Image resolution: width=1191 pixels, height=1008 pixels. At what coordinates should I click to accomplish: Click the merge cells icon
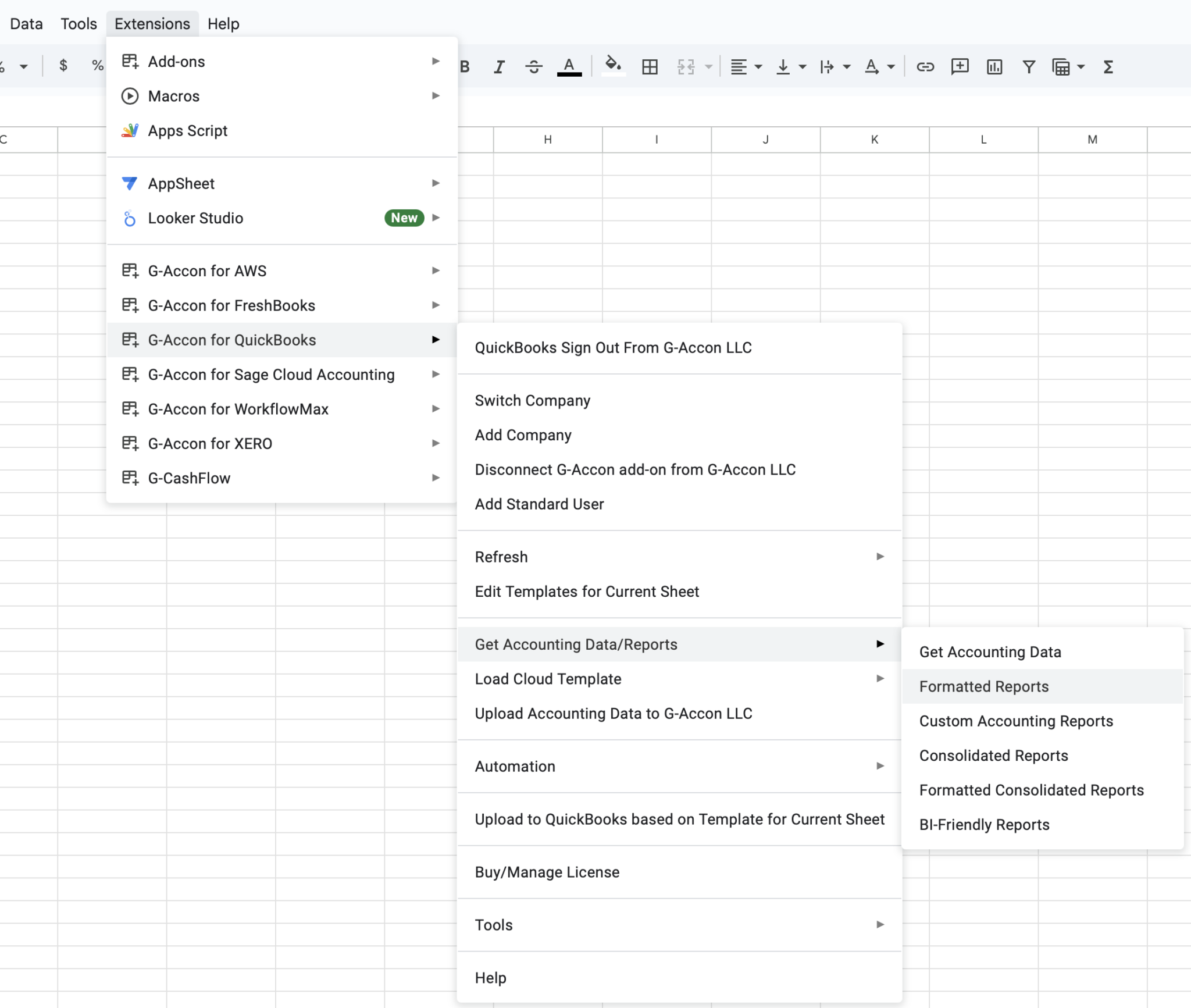tap(686, 67)
